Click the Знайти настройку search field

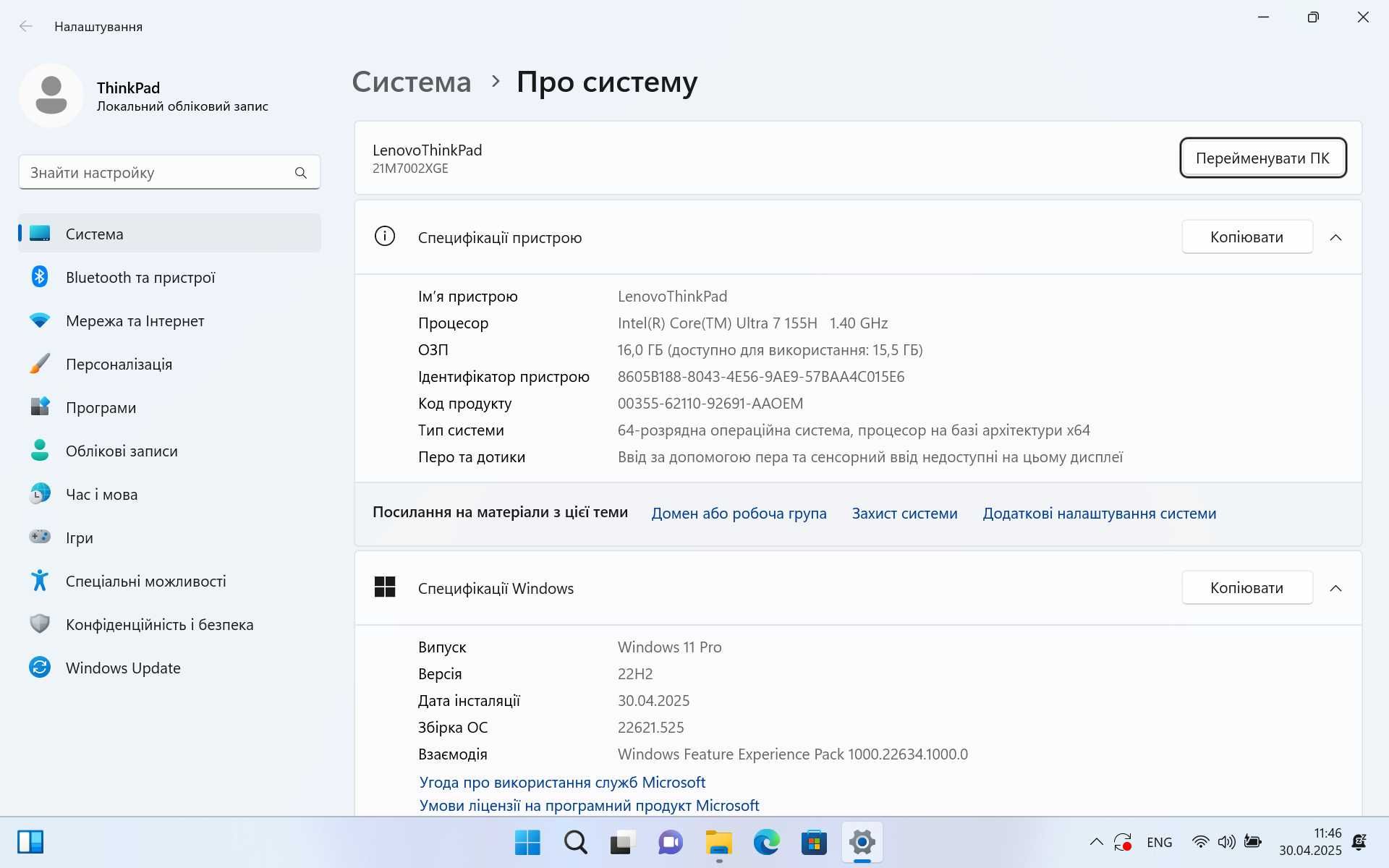tap(169, 172)
